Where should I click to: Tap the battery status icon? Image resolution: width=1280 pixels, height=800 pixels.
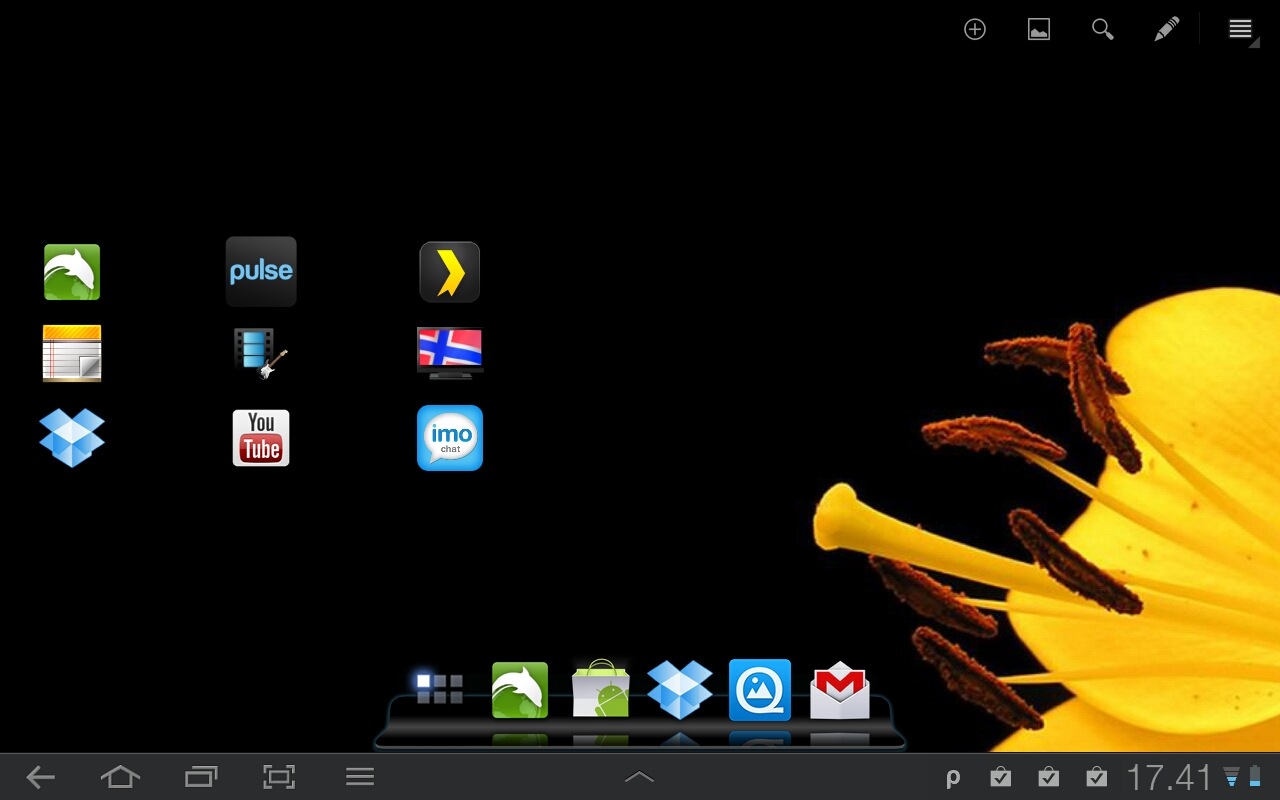1255,777
